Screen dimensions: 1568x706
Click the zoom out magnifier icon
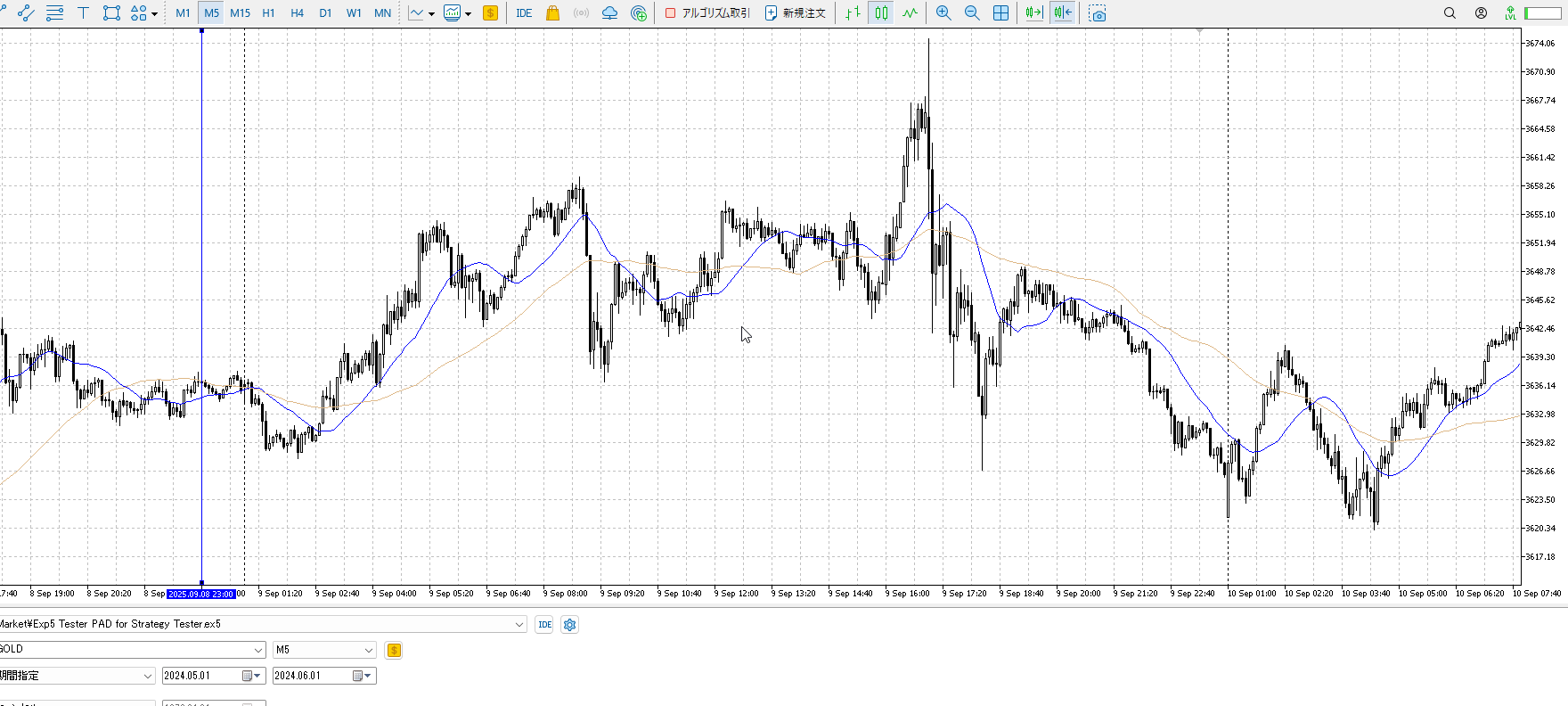click(x=972, y=12)
